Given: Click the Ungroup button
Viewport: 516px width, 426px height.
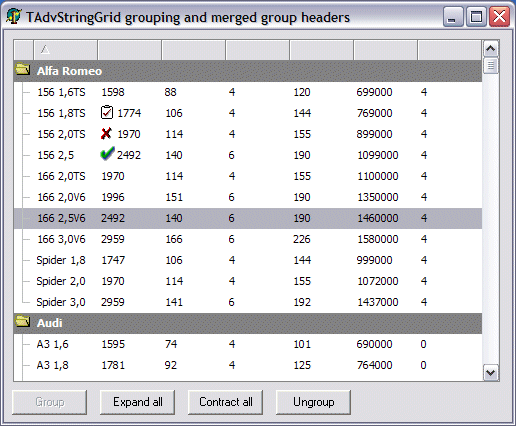Looking at the screenshot, I should (x=313, y=402).
